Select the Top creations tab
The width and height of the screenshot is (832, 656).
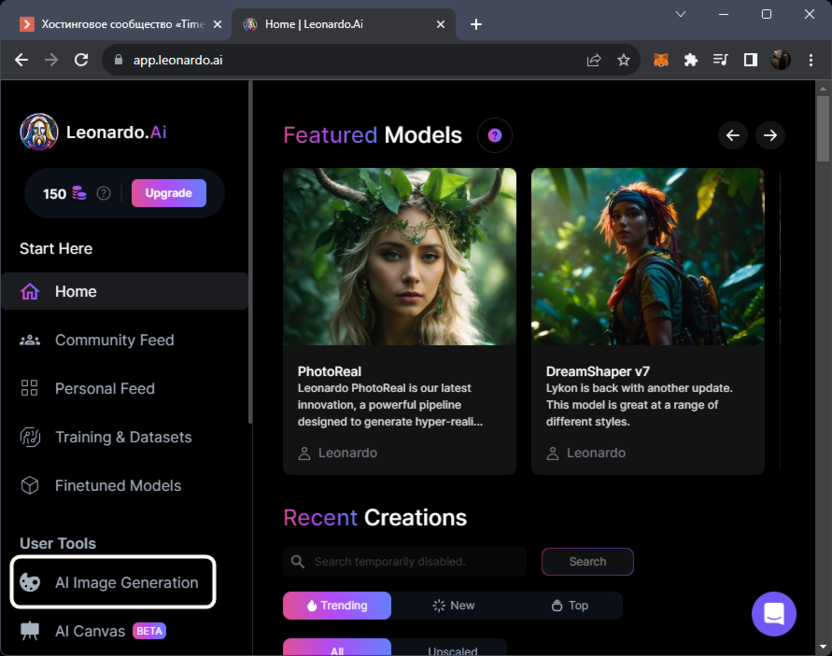pyautogui.click(x=570, y=606)
